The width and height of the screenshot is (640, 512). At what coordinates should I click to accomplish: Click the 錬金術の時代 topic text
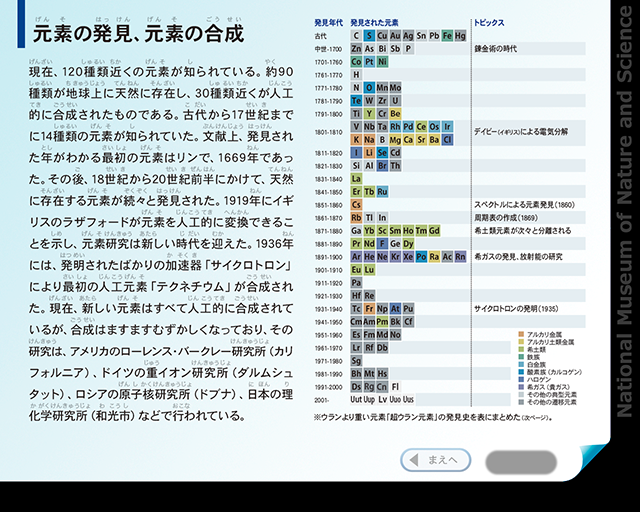pyautogui.click(x=496, y=49)
